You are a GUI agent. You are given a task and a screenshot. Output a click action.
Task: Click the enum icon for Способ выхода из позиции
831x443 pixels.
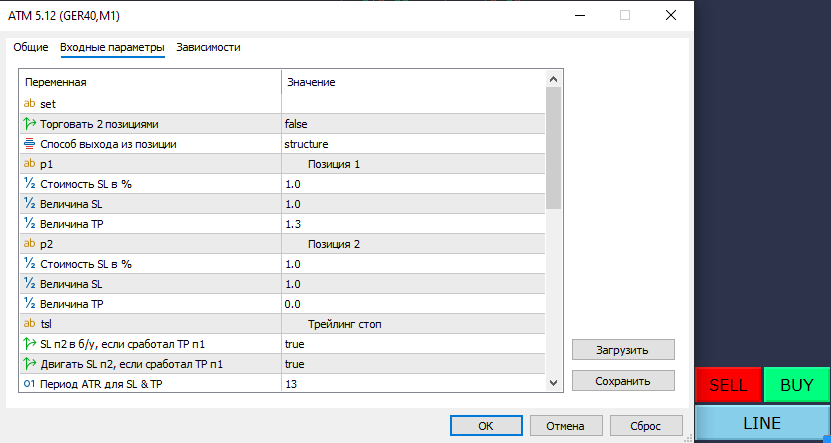pyautogui.click(x=29, y=144)
